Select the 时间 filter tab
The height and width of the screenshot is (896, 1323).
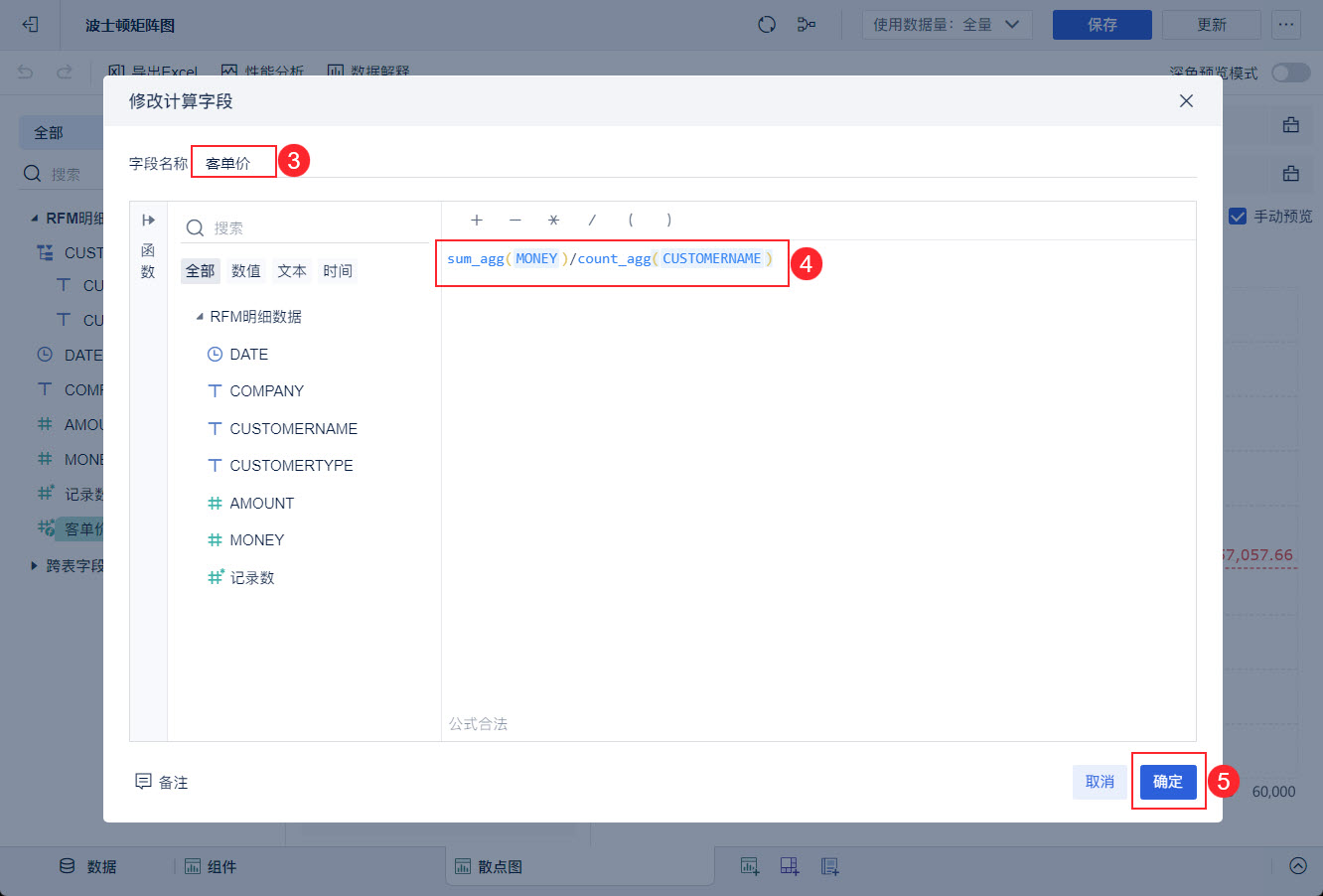(338, 271)
